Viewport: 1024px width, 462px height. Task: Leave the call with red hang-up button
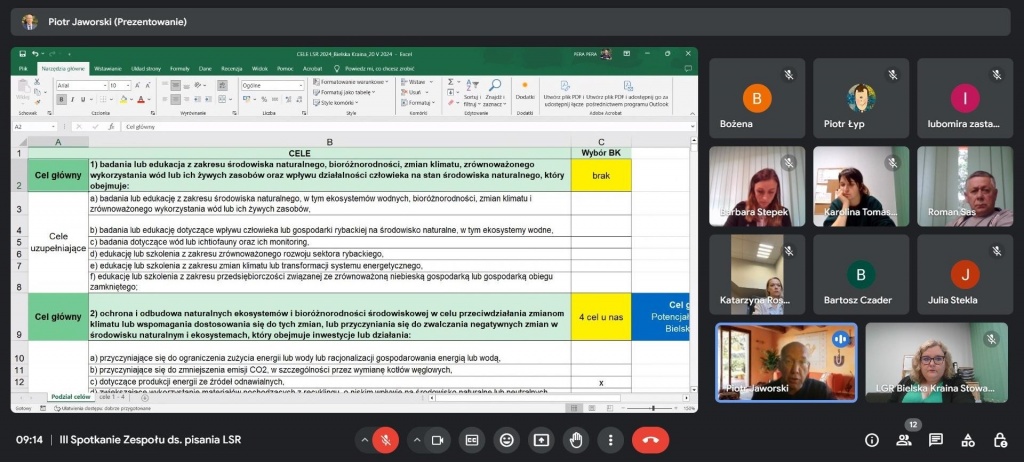[x=650, y=440]
